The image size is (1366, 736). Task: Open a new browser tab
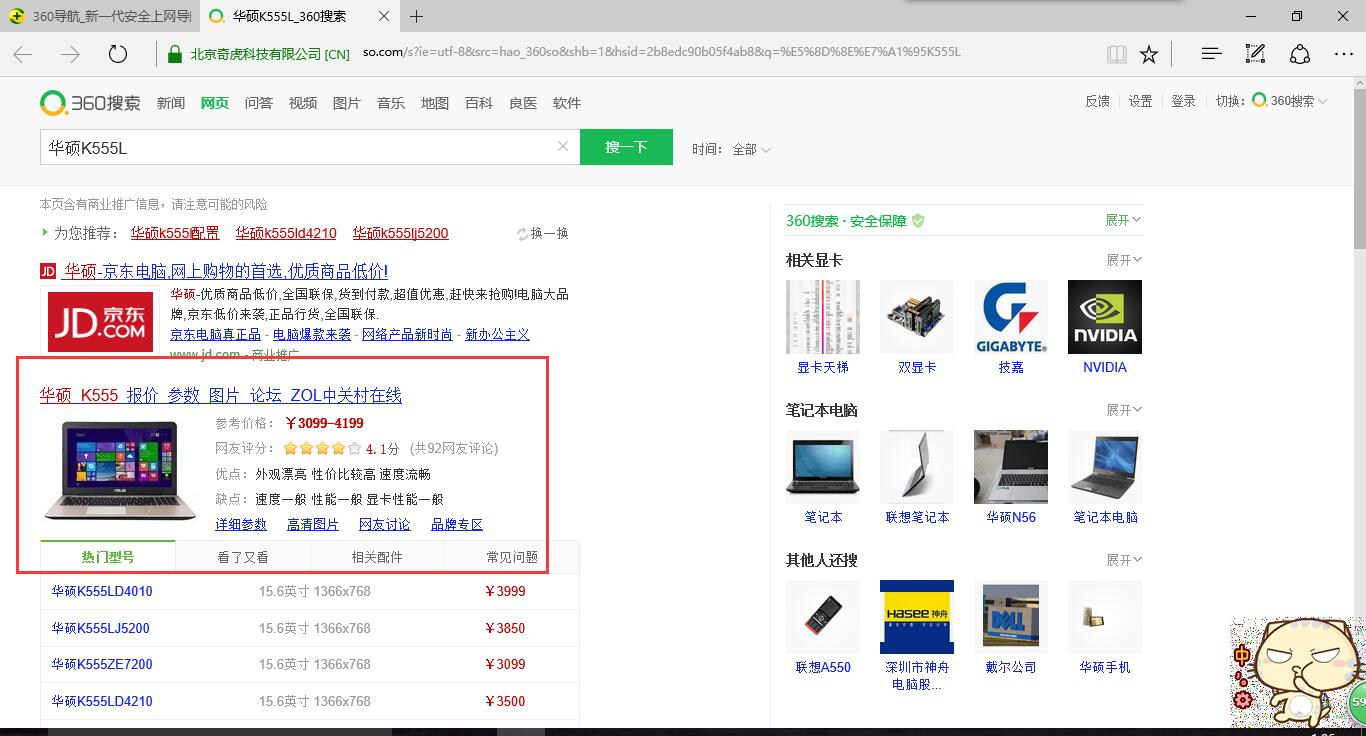[417, 16]
